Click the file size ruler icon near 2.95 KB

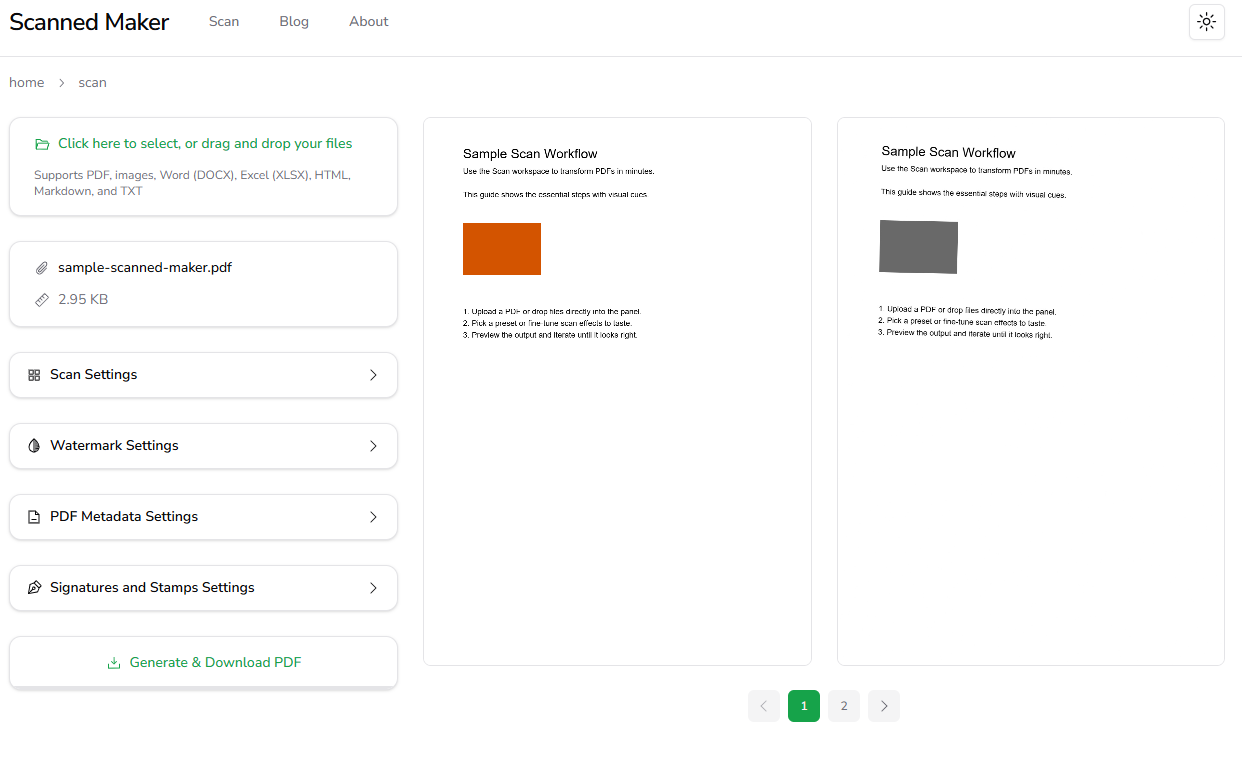click(41, 299)
